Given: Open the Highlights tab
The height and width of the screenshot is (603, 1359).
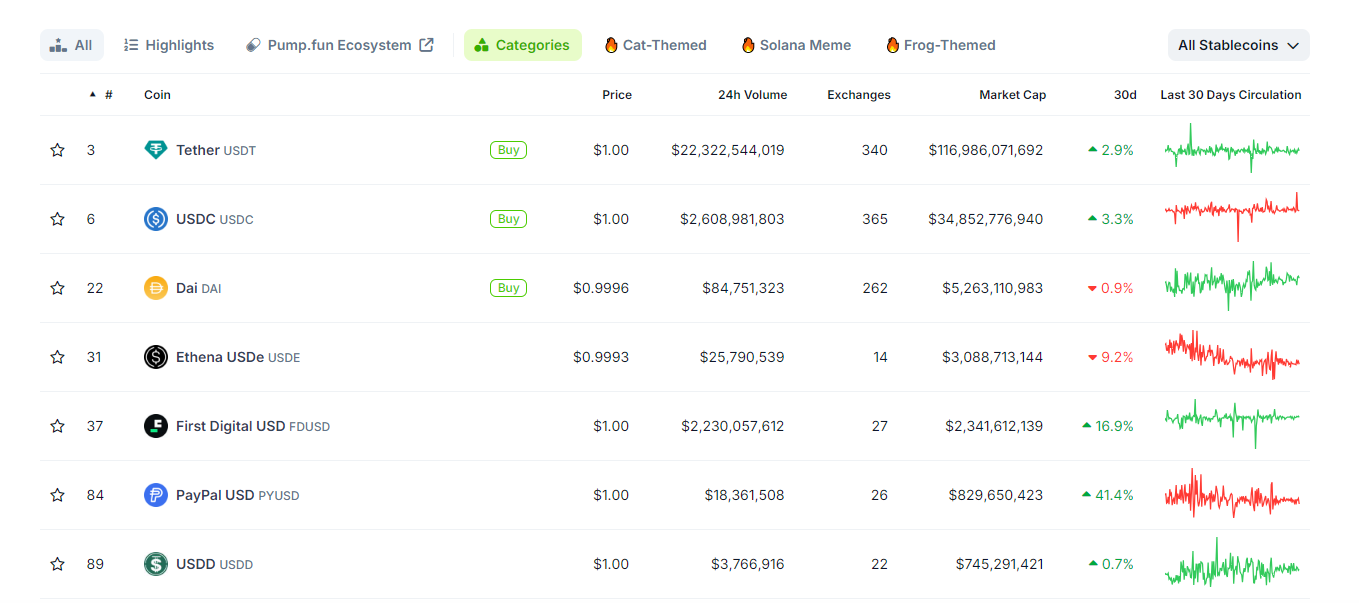Looking at the screenshot, I should click(168, 45).
